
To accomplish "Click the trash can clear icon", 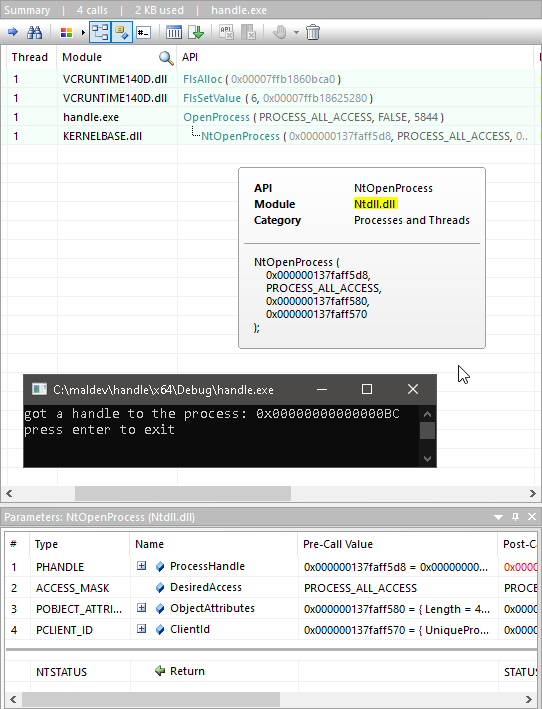I will [313, 33].
